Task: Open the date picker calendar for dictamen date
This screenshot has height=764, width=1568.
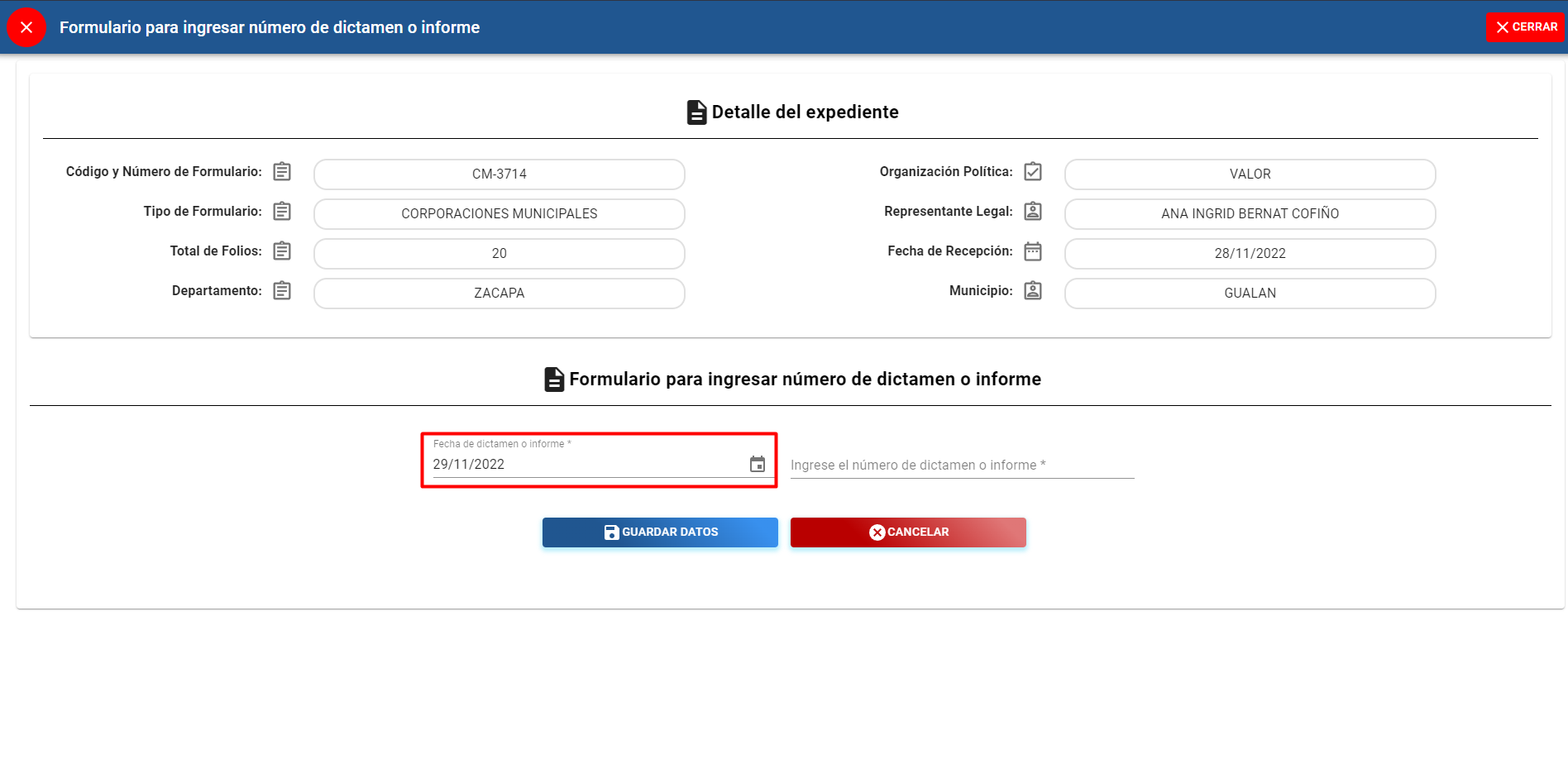Action: tap(758, 464)
